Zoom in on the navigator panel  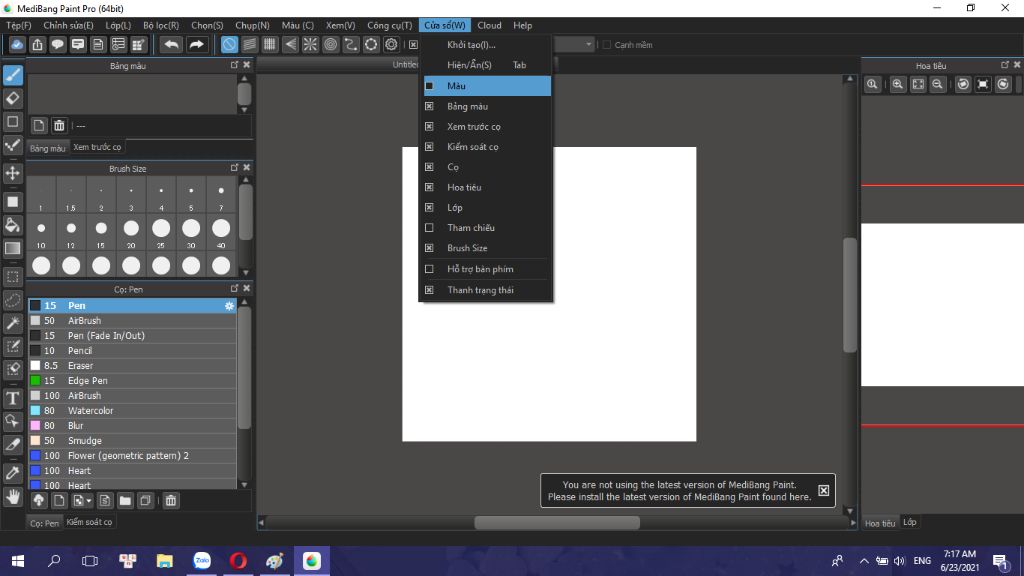(898, 84)
